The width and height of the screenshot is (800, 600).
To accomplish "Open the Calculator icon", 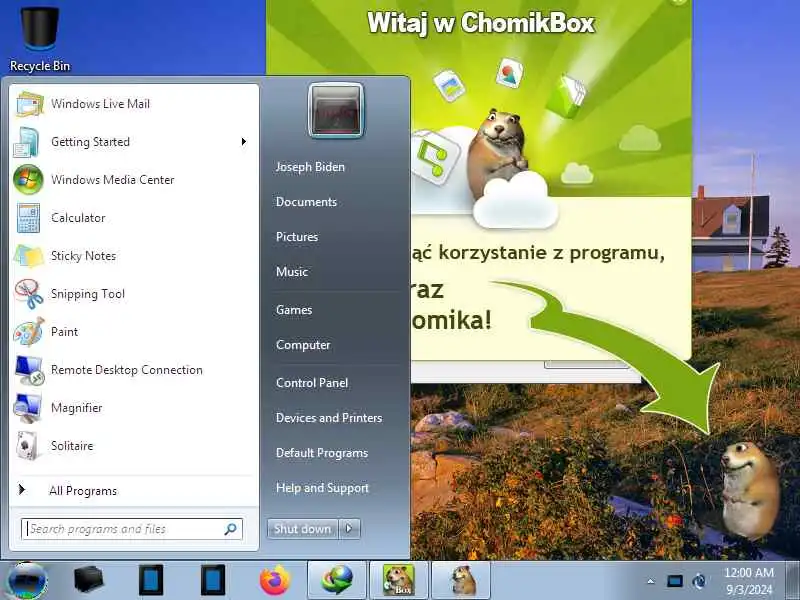I will pos(28,218).
